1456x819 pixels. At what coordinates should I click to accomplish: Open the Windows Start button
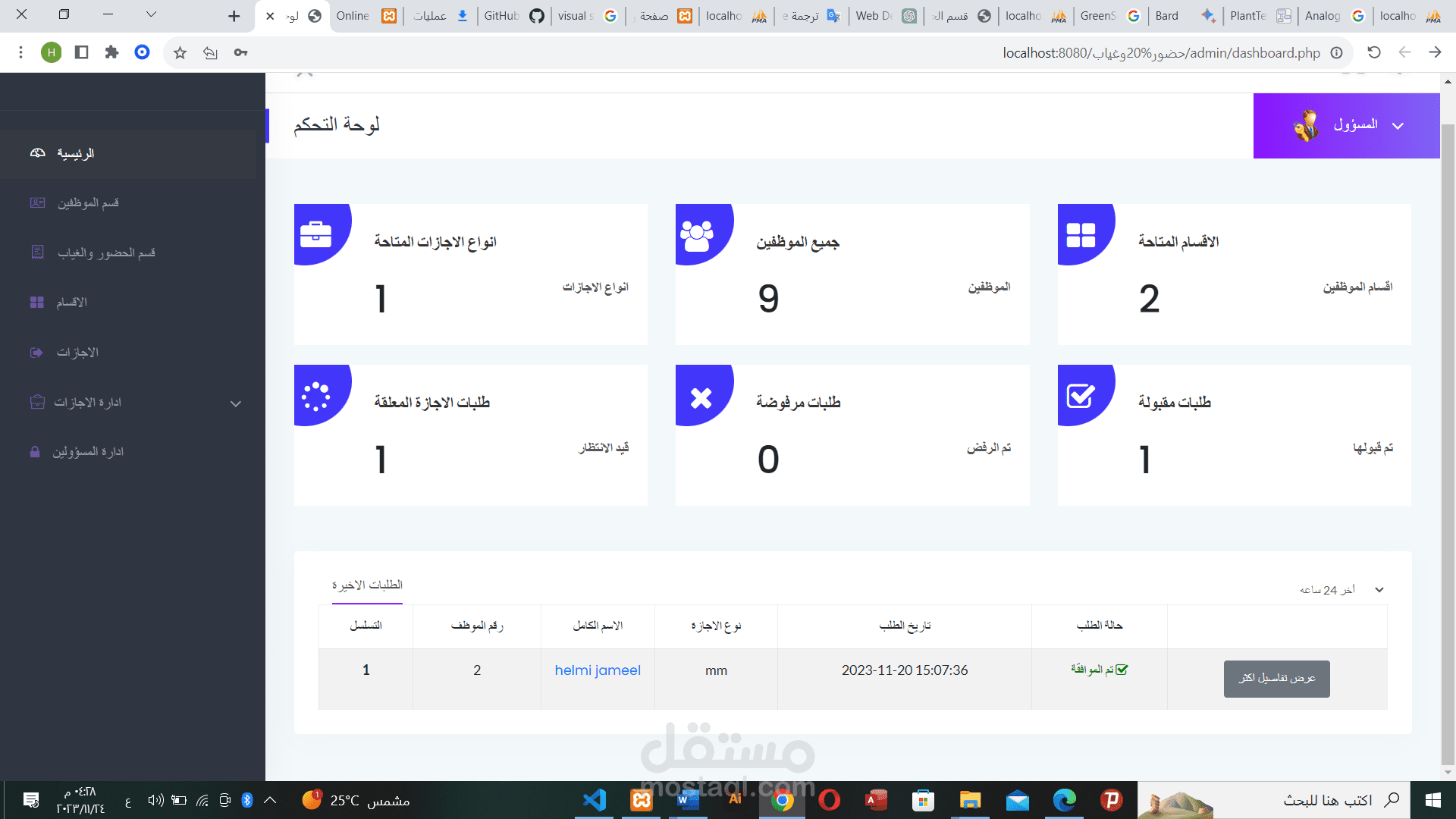click(1432, 800)
